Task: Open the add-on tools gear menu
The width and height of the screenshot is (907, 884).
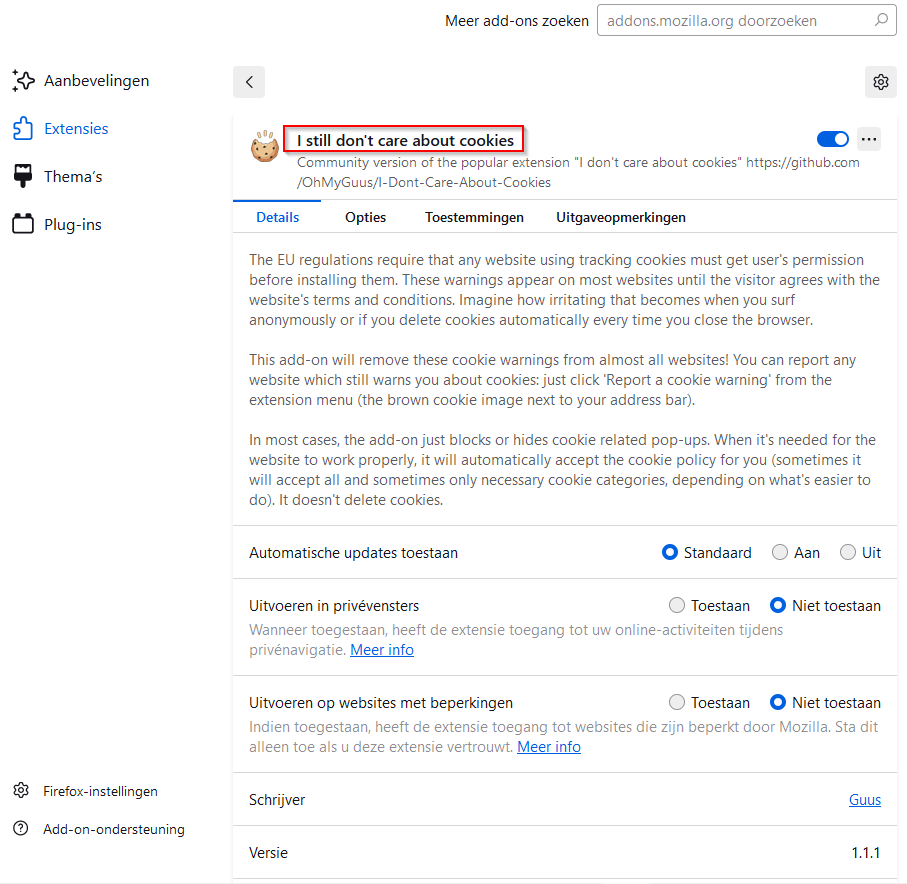Action: point(880,82)
